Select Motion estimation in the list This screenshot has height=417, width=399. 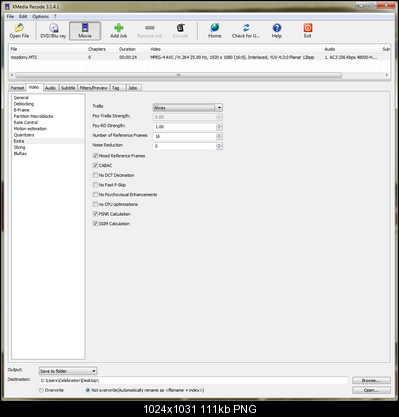pyautogui.click(x=30, y=129)
